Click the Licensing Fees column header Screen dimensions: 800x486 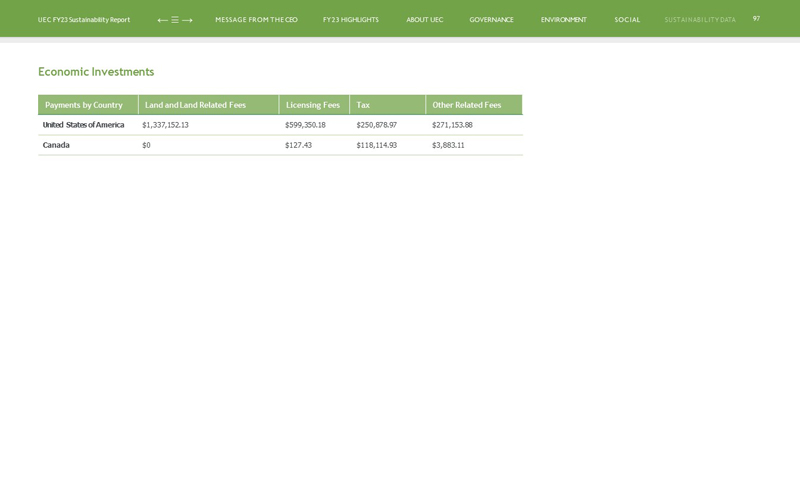click(x=312, y=105)
